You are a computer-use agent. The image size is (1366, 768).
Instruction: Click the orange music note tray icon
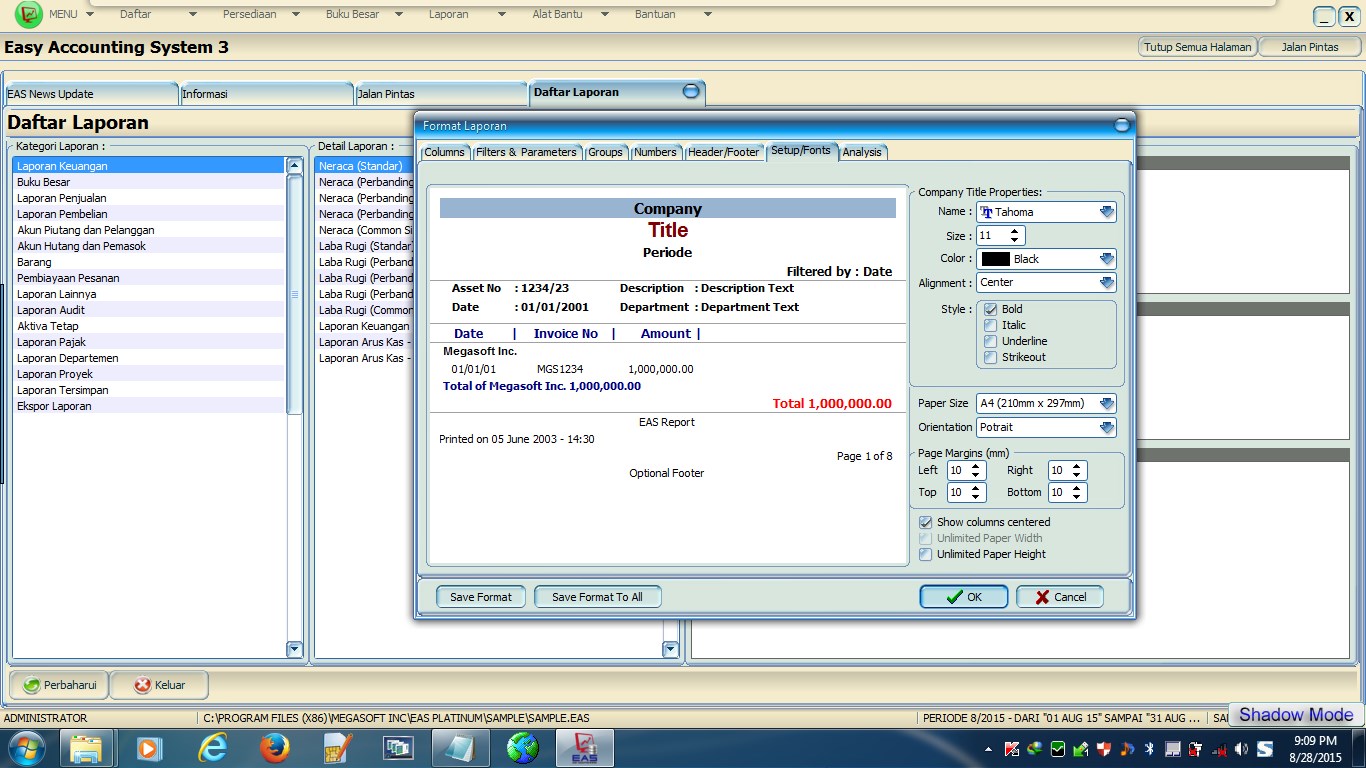[1127, 749]
